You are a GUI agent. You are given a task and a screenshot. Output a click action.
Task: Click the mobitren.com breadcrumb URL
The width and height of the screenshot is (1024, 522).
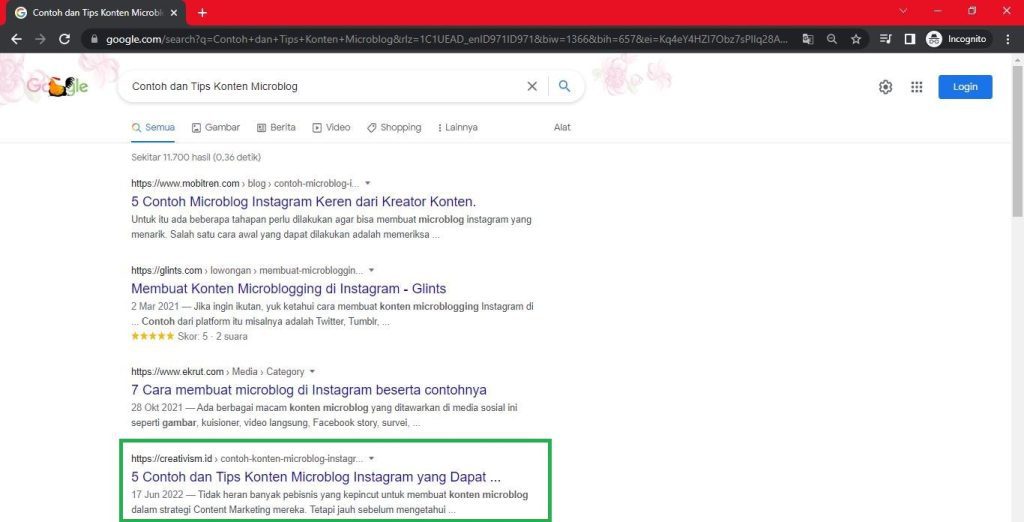[x=245, y=183]
